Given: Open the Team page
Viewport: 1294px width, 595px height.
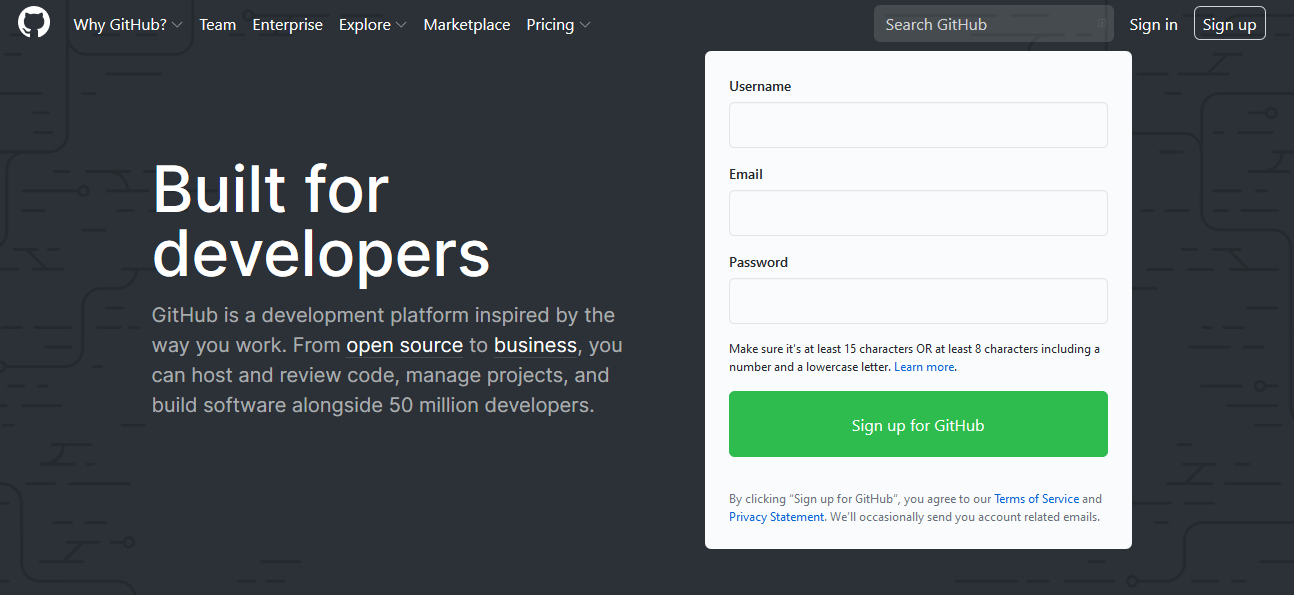Looking at the screenshot, I should (x=217, y=24).
